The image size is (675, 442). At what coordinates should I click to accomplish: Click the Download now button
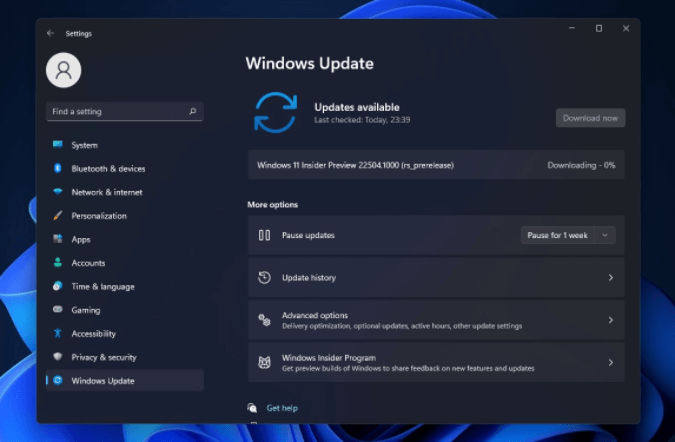coord(590,118)
